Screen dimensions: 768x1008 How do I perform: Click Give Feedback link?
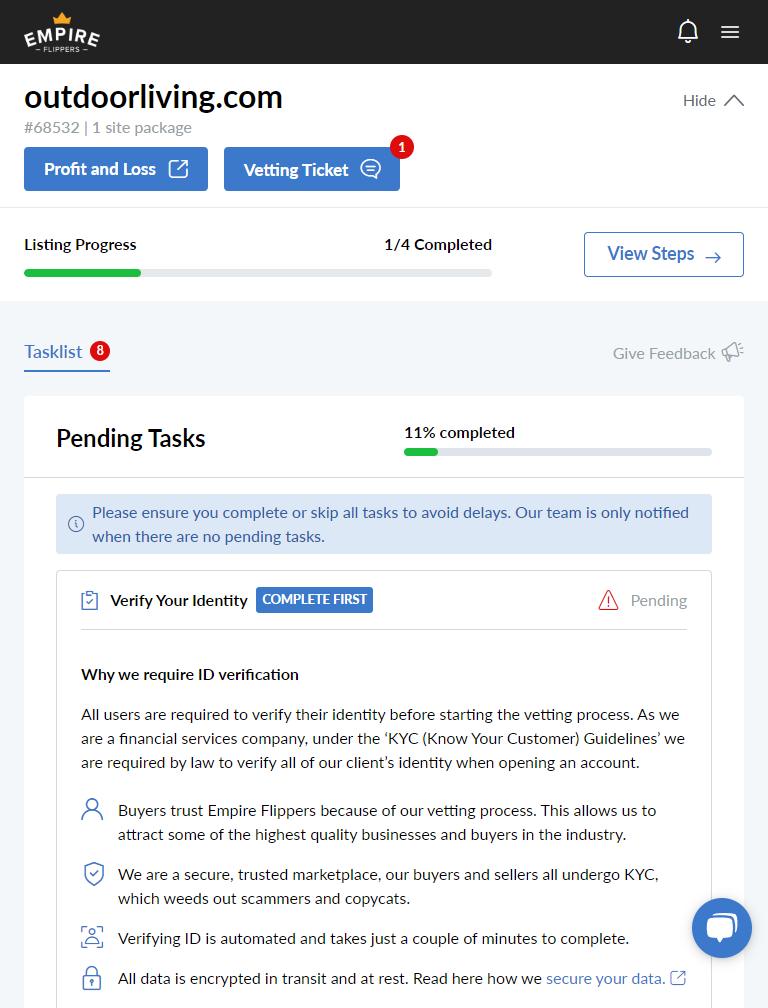click(664, 353)
